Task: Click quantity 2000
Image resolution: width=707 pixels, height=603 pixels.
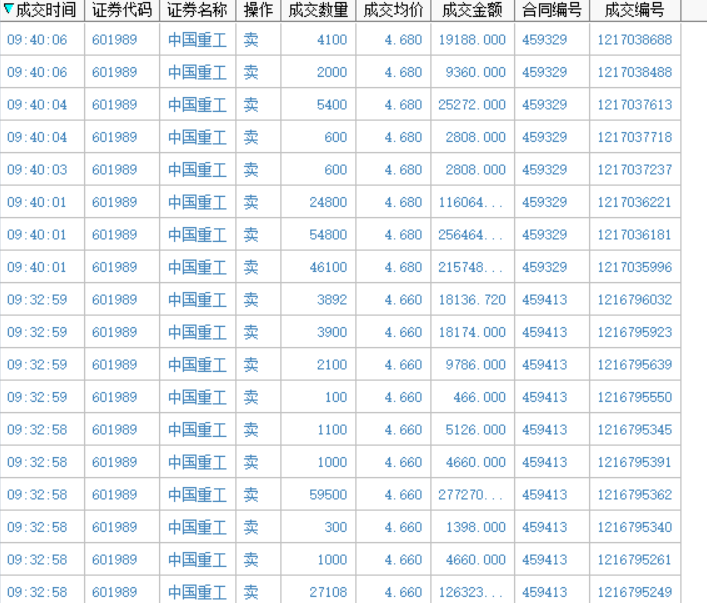Action: [x=332, y=72]
